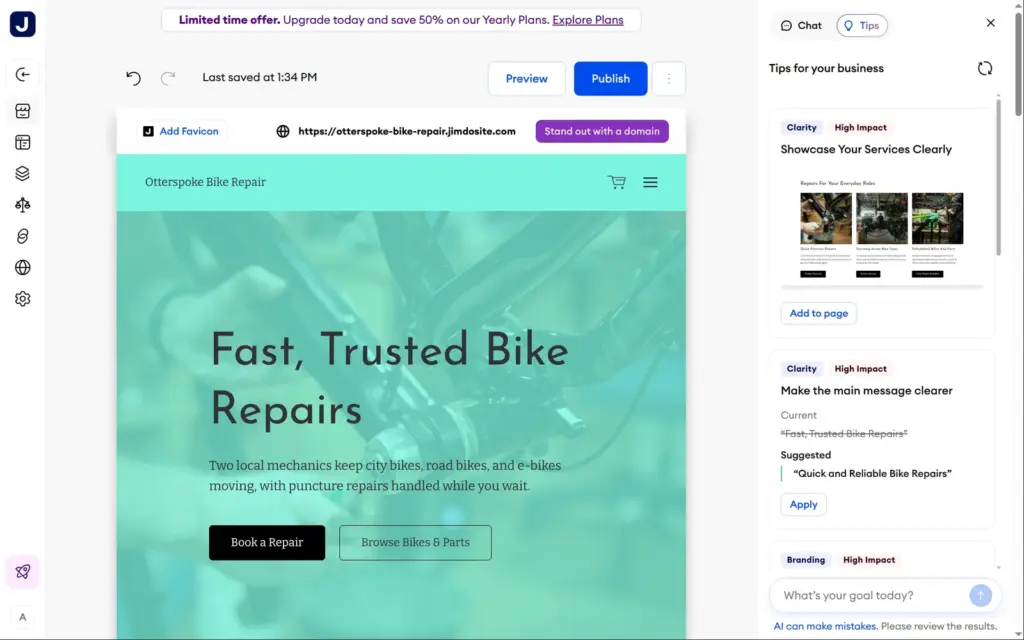The image size is (1024, 640).
Task: Open the globe domain sidebar icon
Action: (x=23, y=268)
